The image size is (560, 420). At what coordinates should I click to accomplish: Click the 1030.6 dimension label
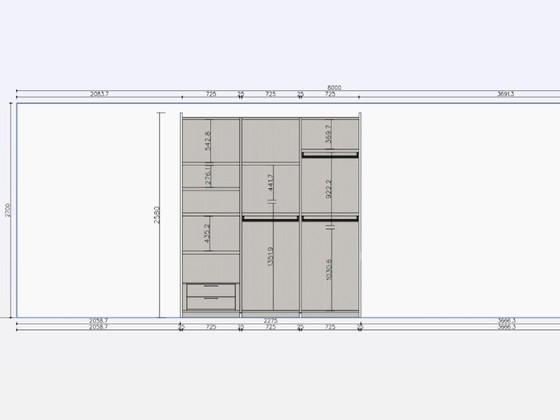click(x=329, y=270)
